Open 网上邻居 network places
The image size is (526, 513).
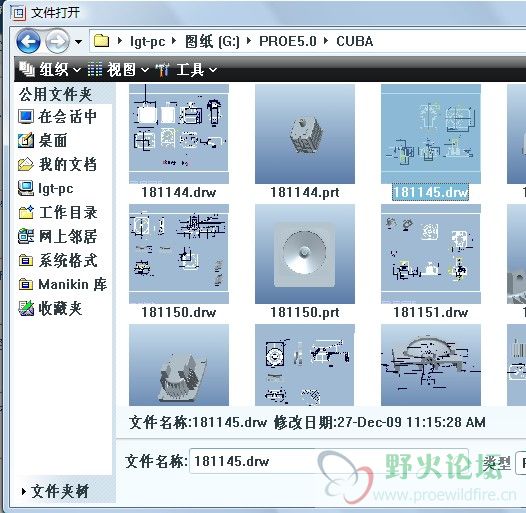point(58,237)
